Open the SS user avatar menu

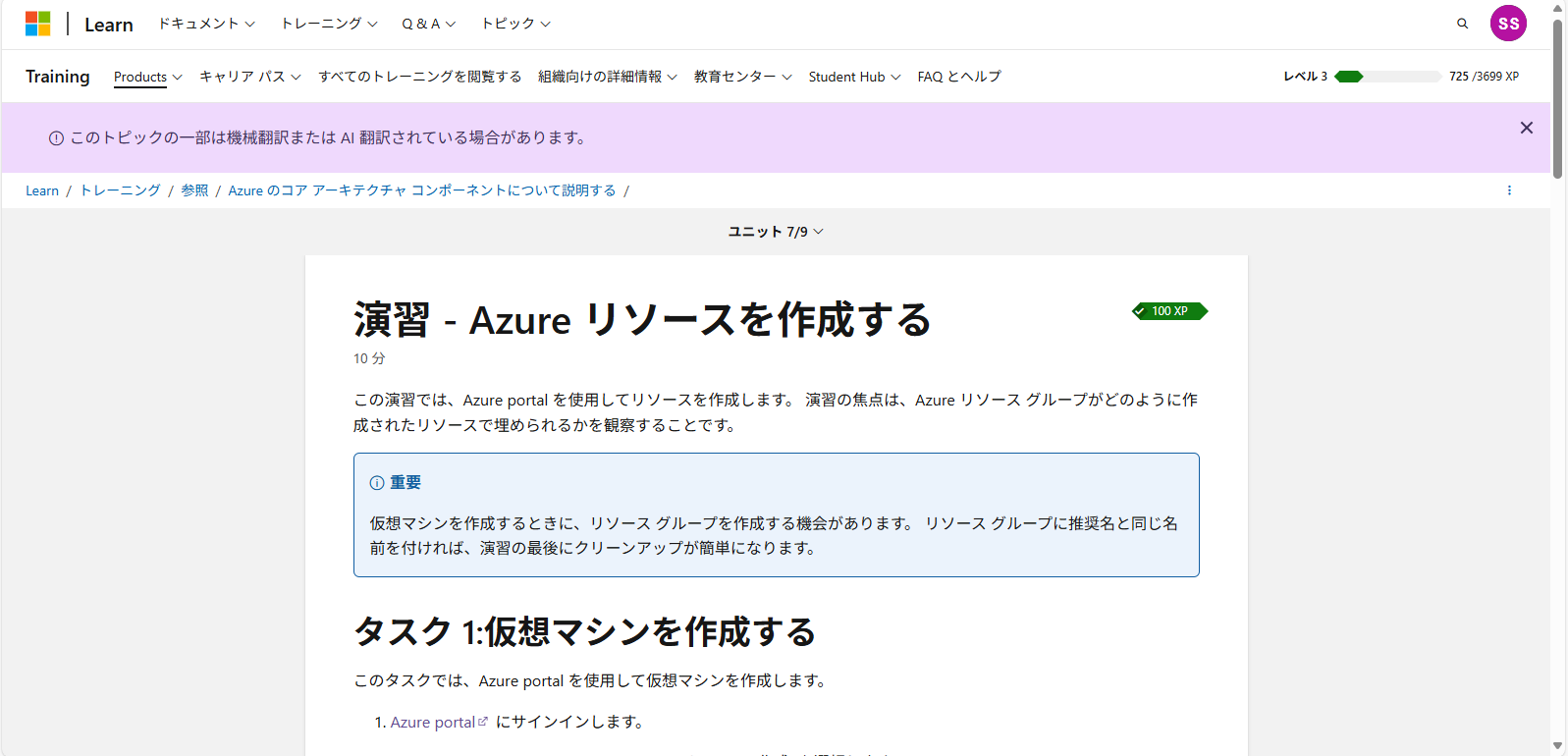(1508, 24)
